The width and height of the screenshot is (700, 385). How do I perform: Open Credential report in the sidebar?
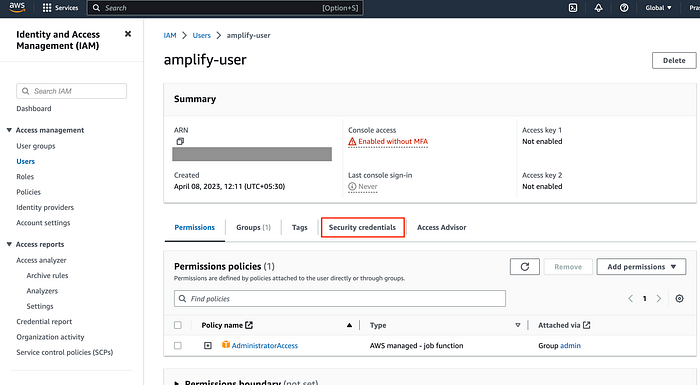44,322
